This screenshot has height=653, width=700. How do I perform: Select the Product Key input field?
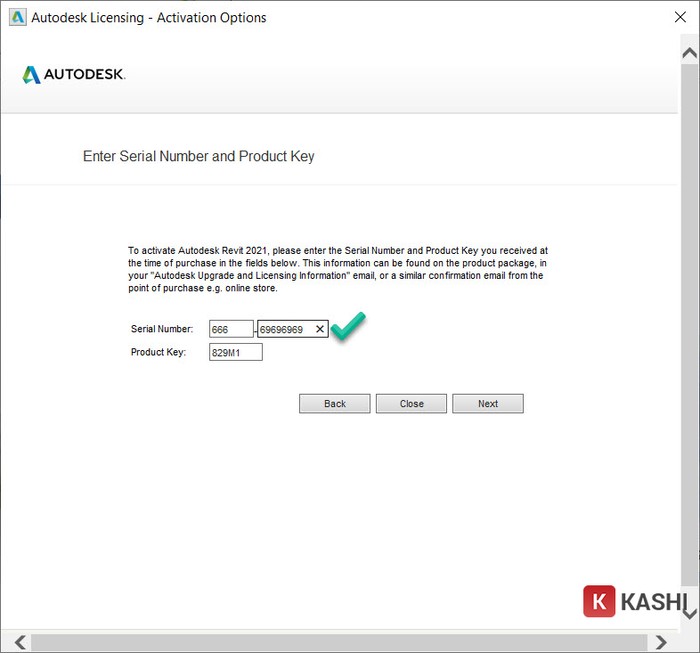point(235,352)
